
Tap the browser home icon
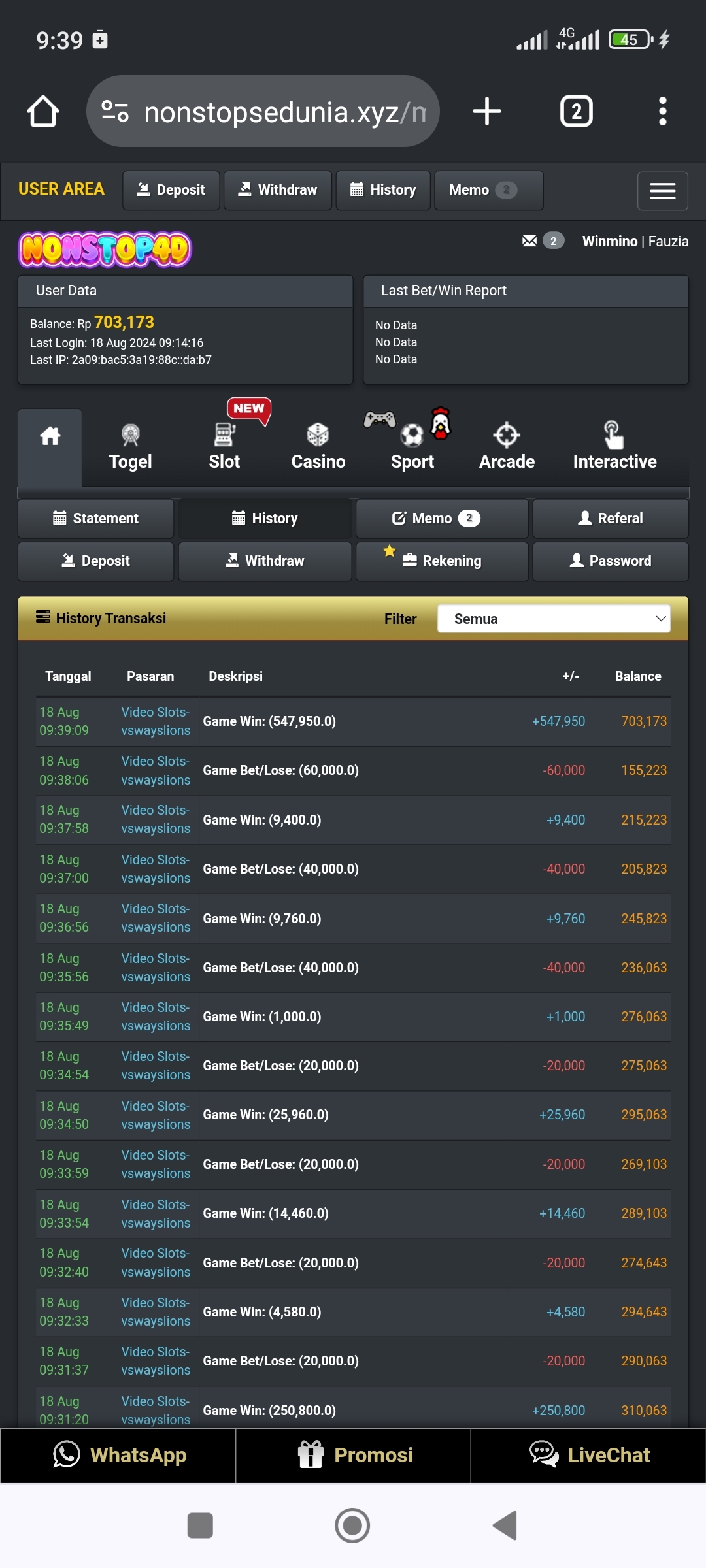[x=43, y=111]
